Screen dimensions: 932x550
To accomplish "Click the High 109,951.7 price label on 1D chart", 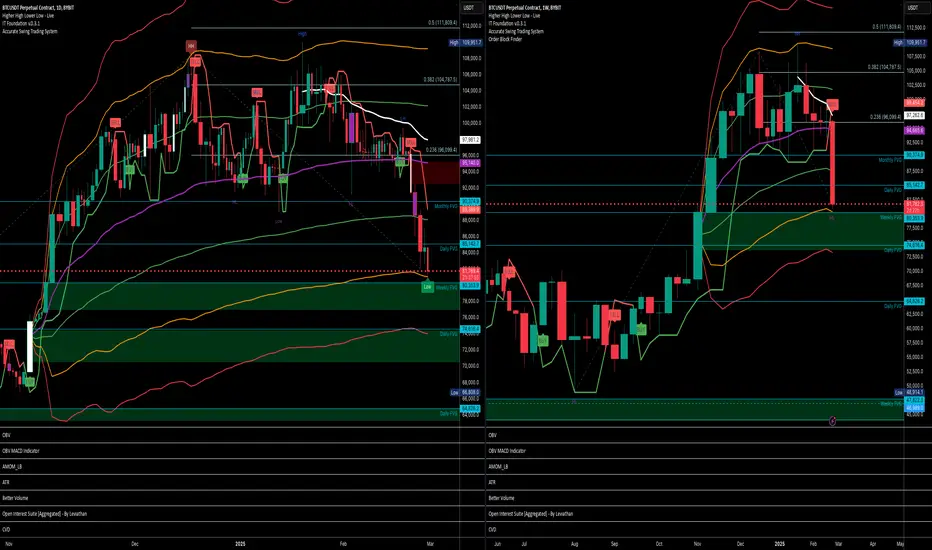I will pos(465,43).
